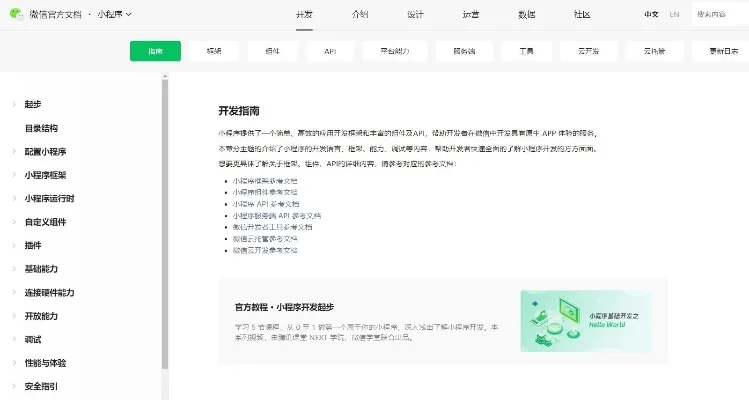Open the 小程序 API 参考文档 link
Image resolution: width=749 pixels, height=400 pixels.
pos(266,204)
